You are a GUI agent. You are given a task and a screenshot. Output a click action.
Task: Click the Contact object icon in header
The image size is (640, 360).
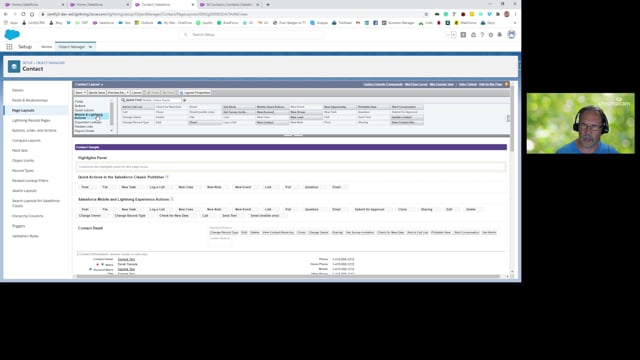tap(14, 66)
